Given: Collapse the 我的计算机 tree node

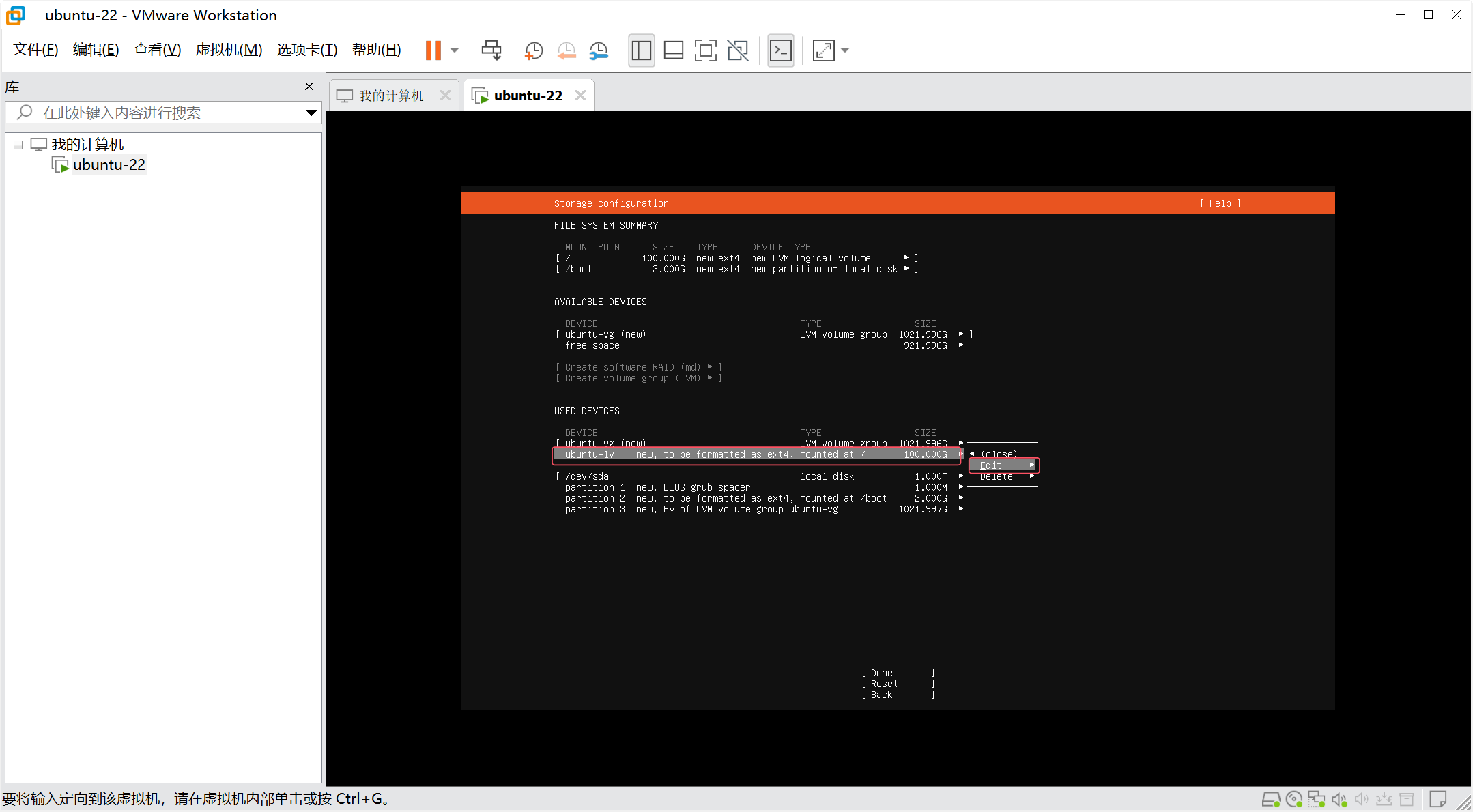Looking at the screenshot, I should click(18, 145).
